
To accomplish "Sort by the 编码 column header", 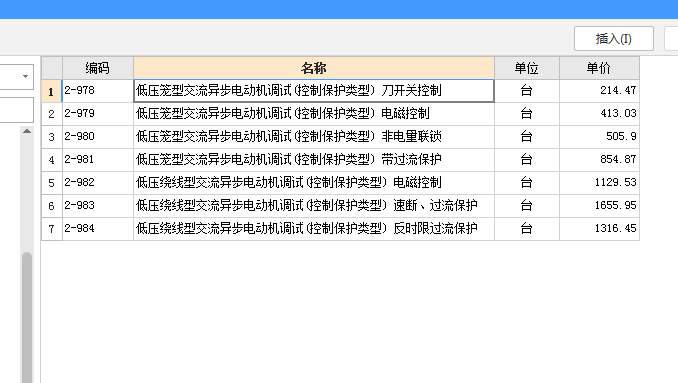I will (x=98, y=68).
